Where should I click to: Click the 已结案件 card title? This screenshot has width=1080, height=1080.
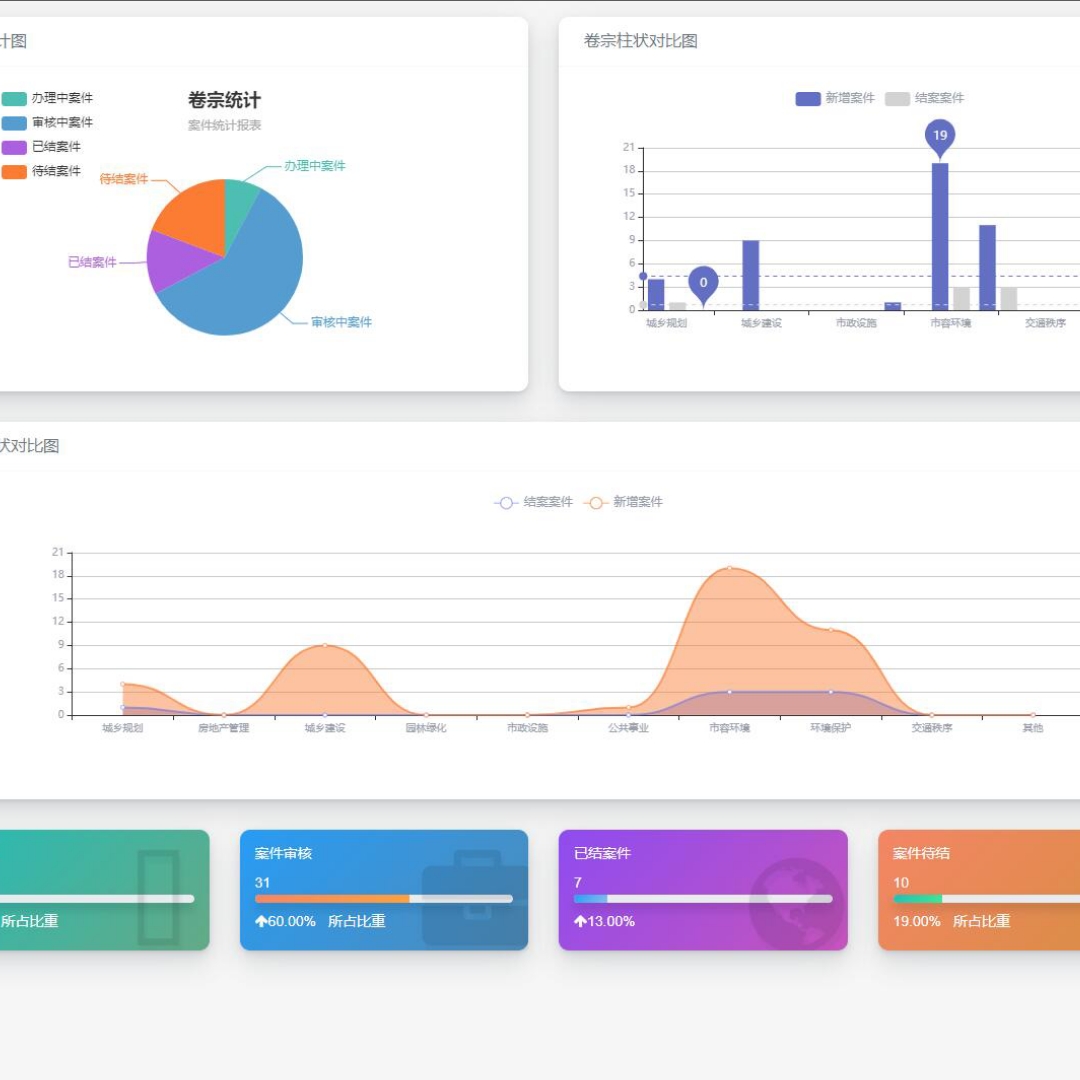pos(602,853)
